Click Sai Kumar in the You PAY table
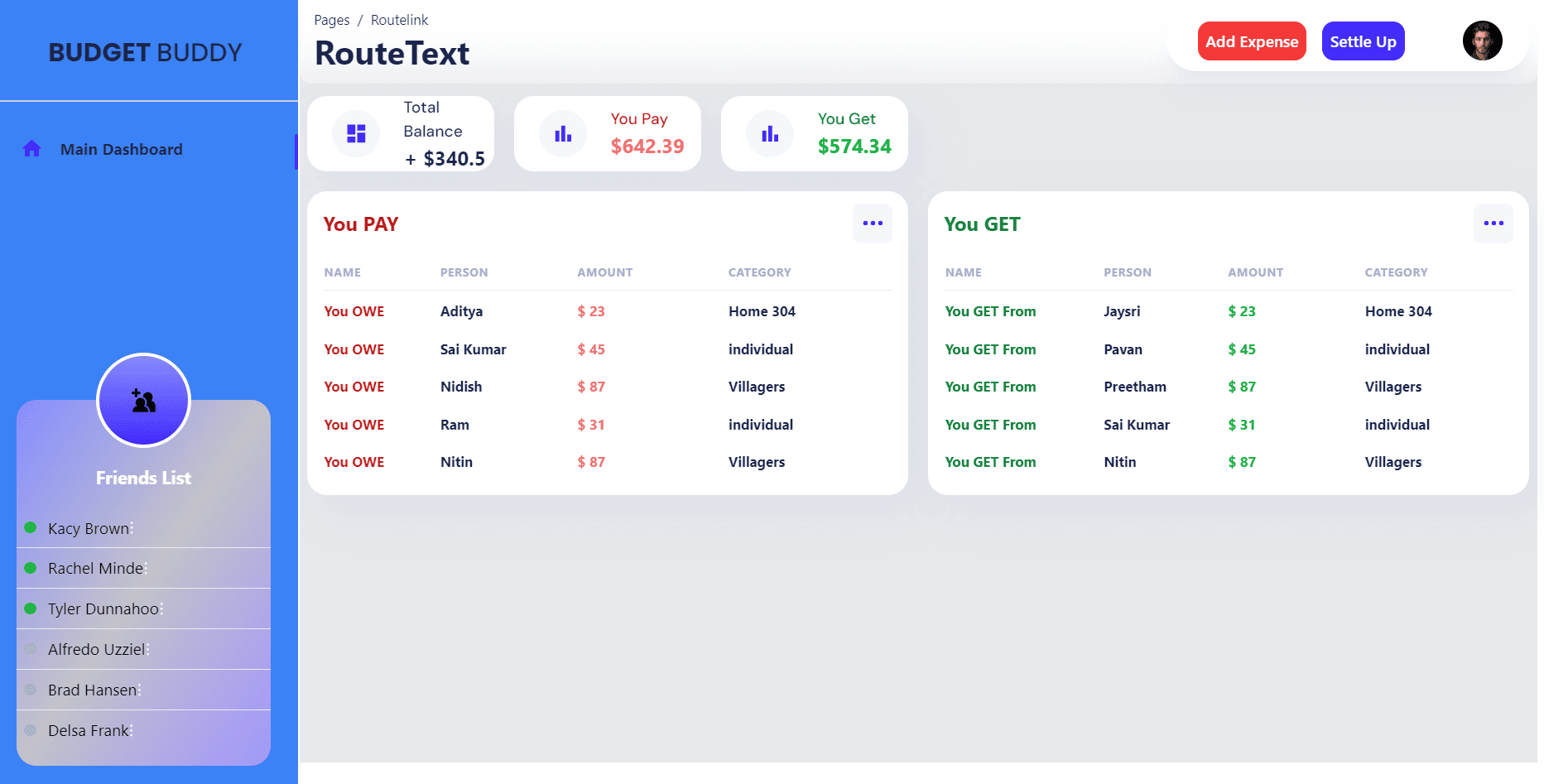The image size is (1544, 784). point(473,349)
